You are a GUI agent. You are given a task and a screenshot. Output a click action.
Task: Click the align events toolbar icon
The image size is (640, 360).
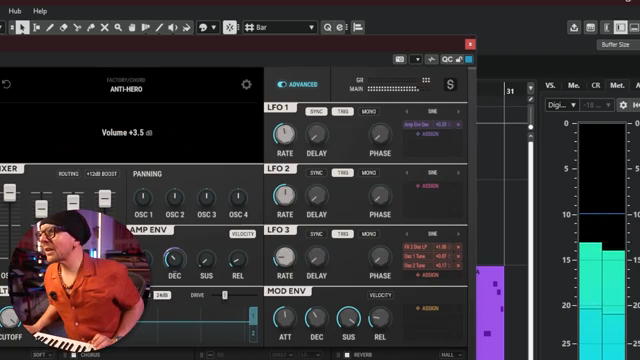(x=358, y=27)
